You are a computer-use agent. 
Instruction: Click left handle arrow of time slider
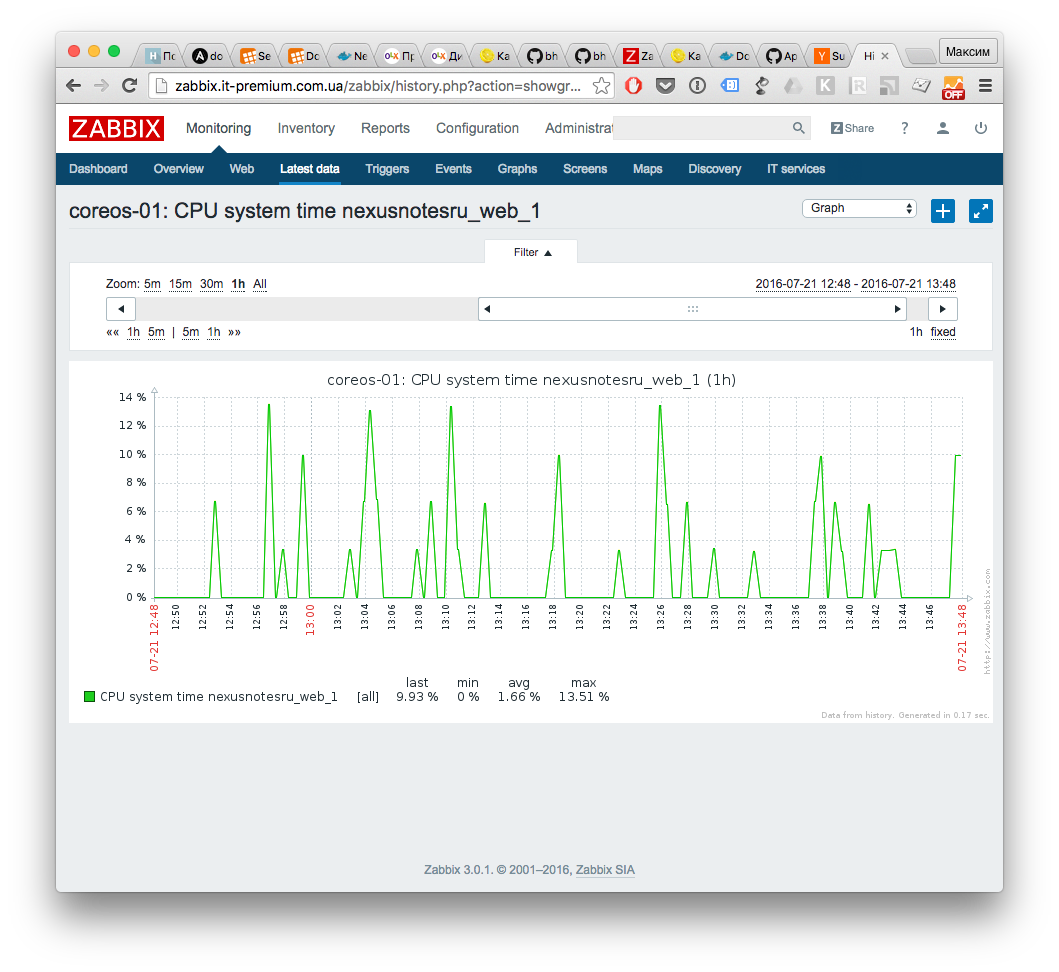[487, 309]
